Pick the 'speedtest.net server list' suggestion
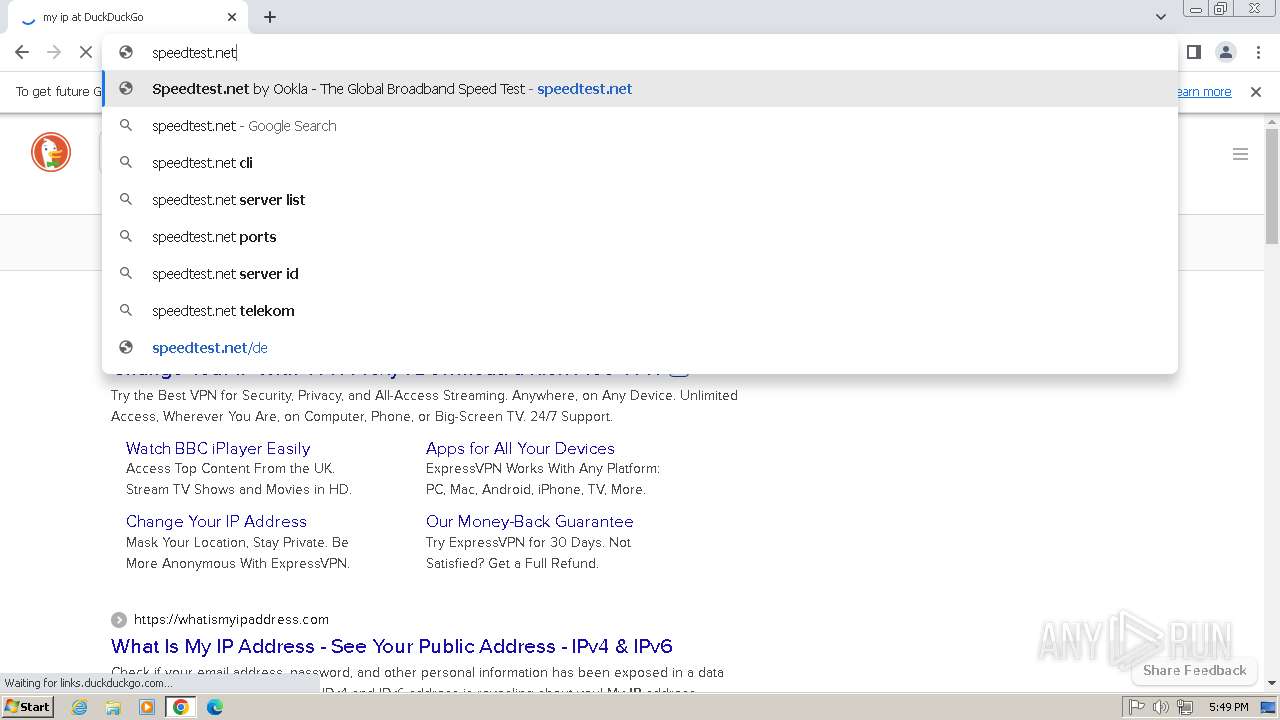Viewport: 1280px width, 720px height. point(640,200)
